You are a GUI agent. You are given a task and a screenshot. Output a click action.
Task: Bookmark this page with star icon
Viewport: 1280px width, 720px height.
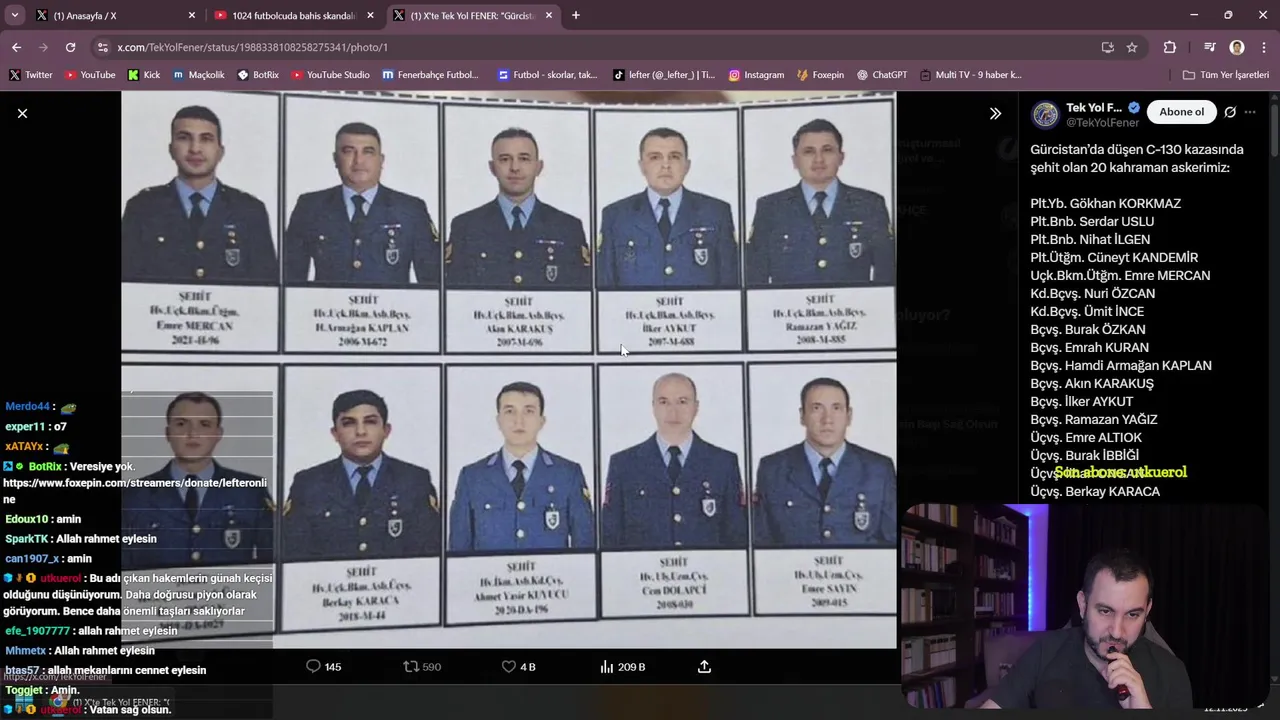coord(1132,47)
